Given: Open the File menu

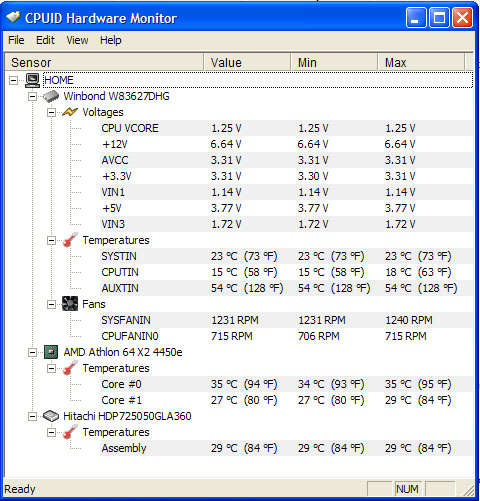Looking at the screenshot, I should [x=16, y=40].
